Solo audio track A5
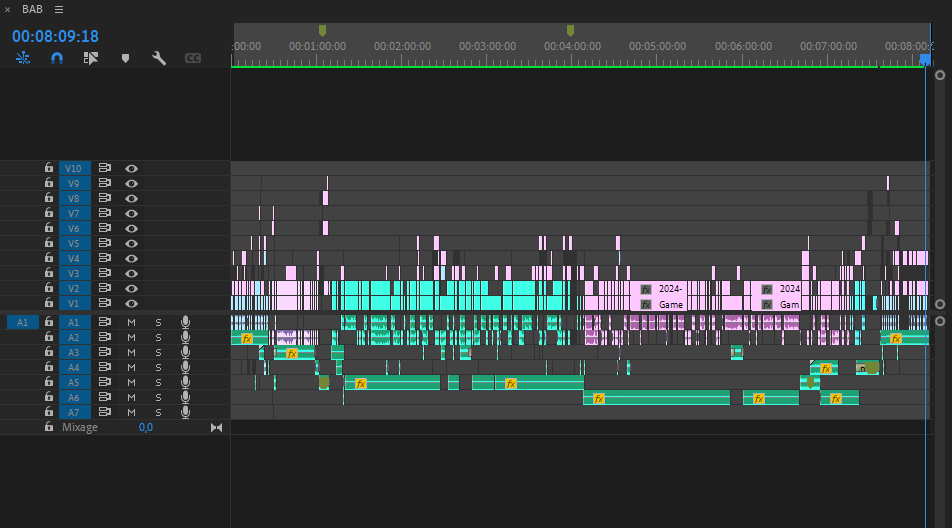Screen dimensions: 952x528 (158, 382)
